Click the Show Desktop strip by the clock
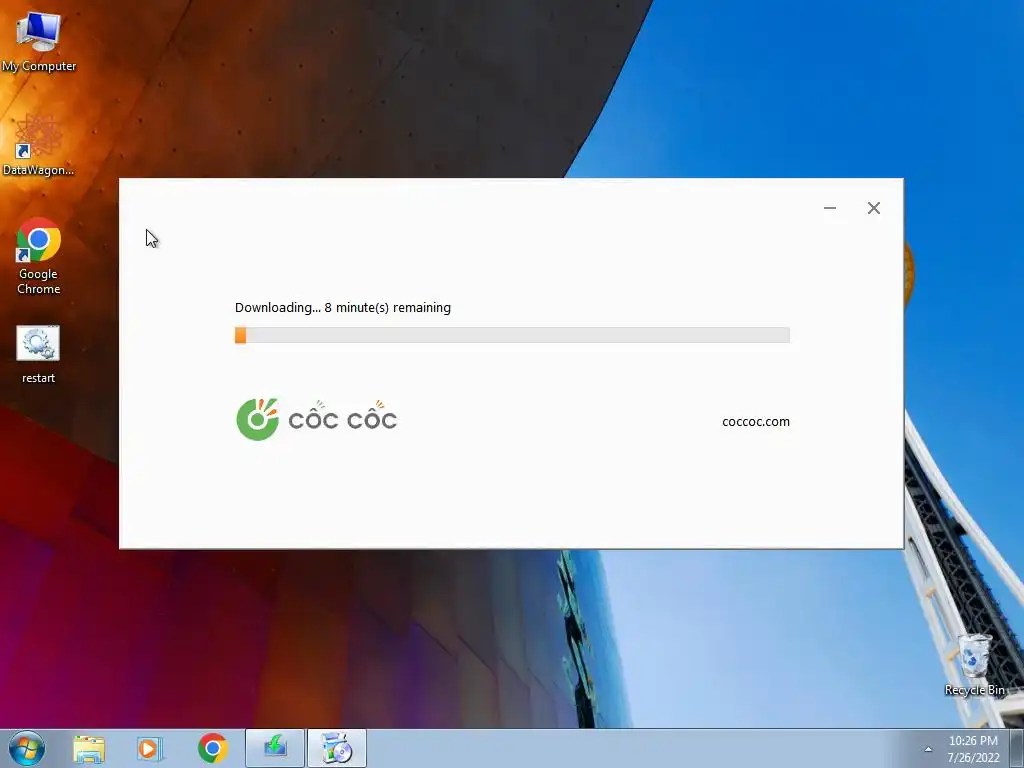The width and height of the screenshot is (1024, 768). pos(1017,748)
